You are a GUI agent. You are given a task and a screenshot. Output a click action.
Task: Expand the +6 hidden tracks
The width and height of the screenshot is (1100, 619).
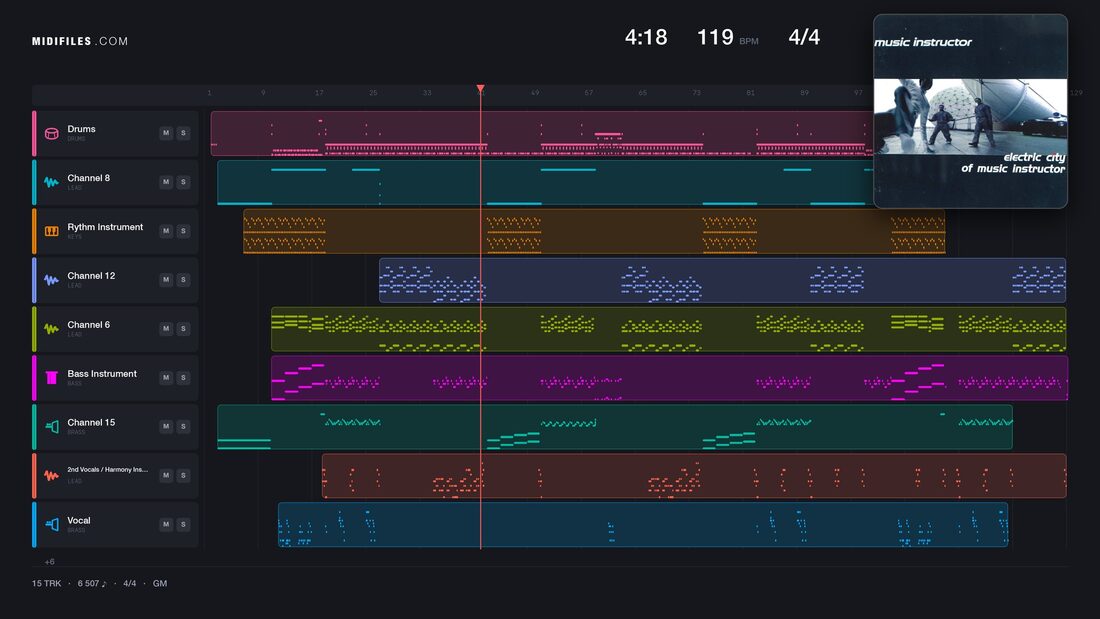point(49,561)
